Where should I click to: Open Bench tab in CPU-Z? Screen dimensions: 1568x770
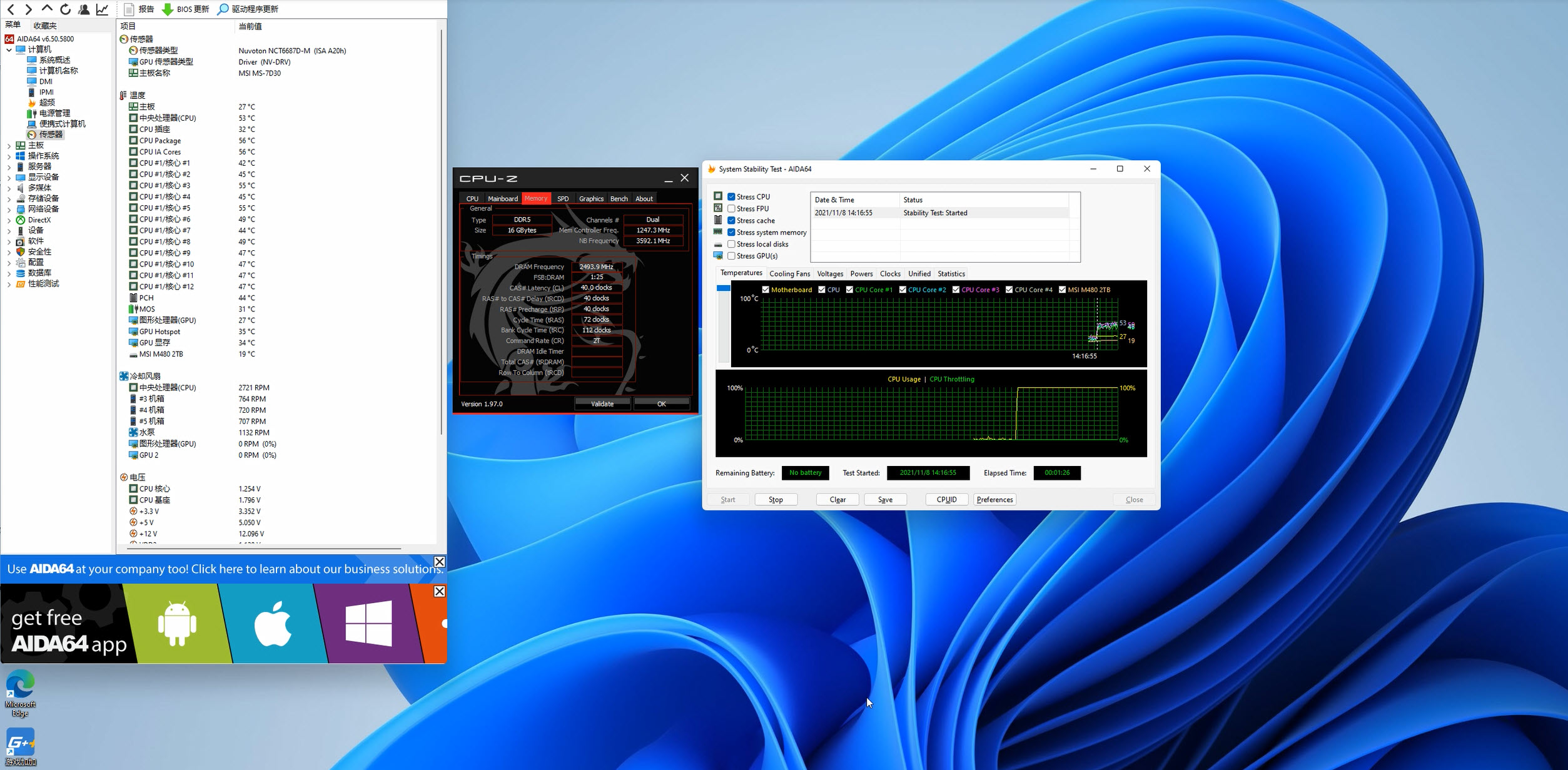click(x=619, y=199)
